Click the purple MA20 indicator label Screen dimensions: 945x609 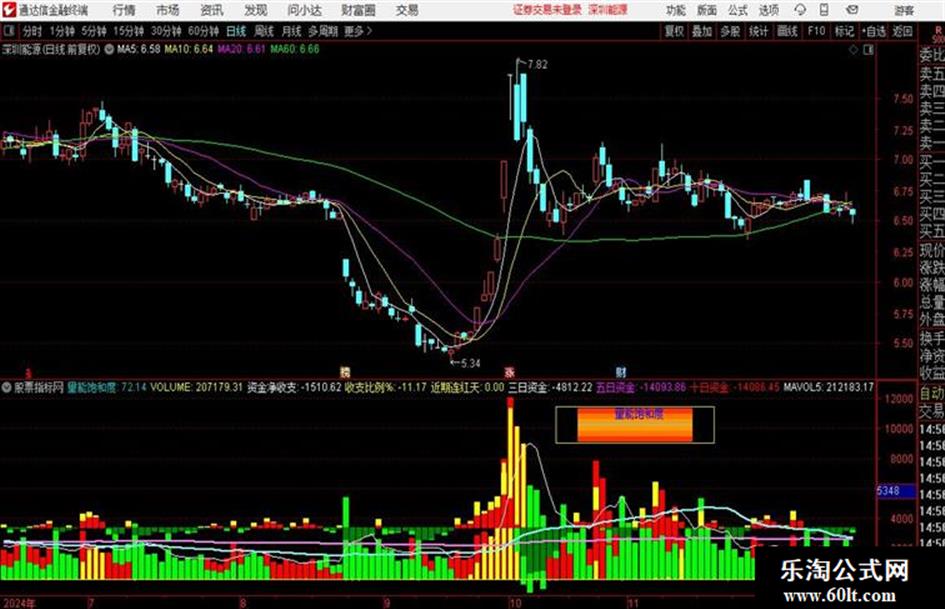[x=241, y=49]
